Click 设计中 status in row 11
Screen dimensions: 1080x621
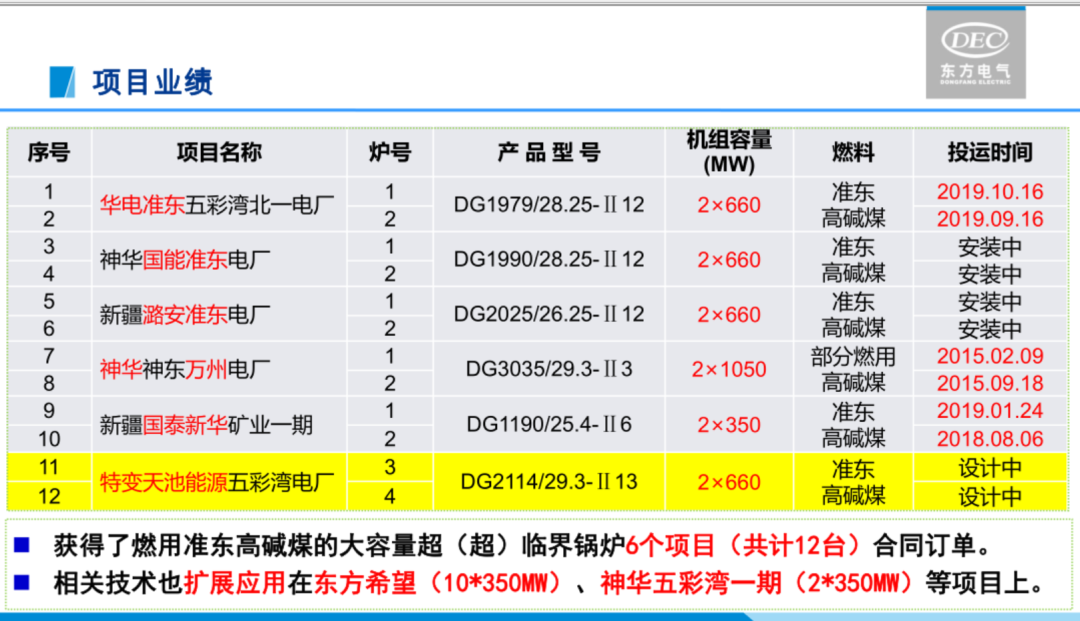[x=990, y=468]
